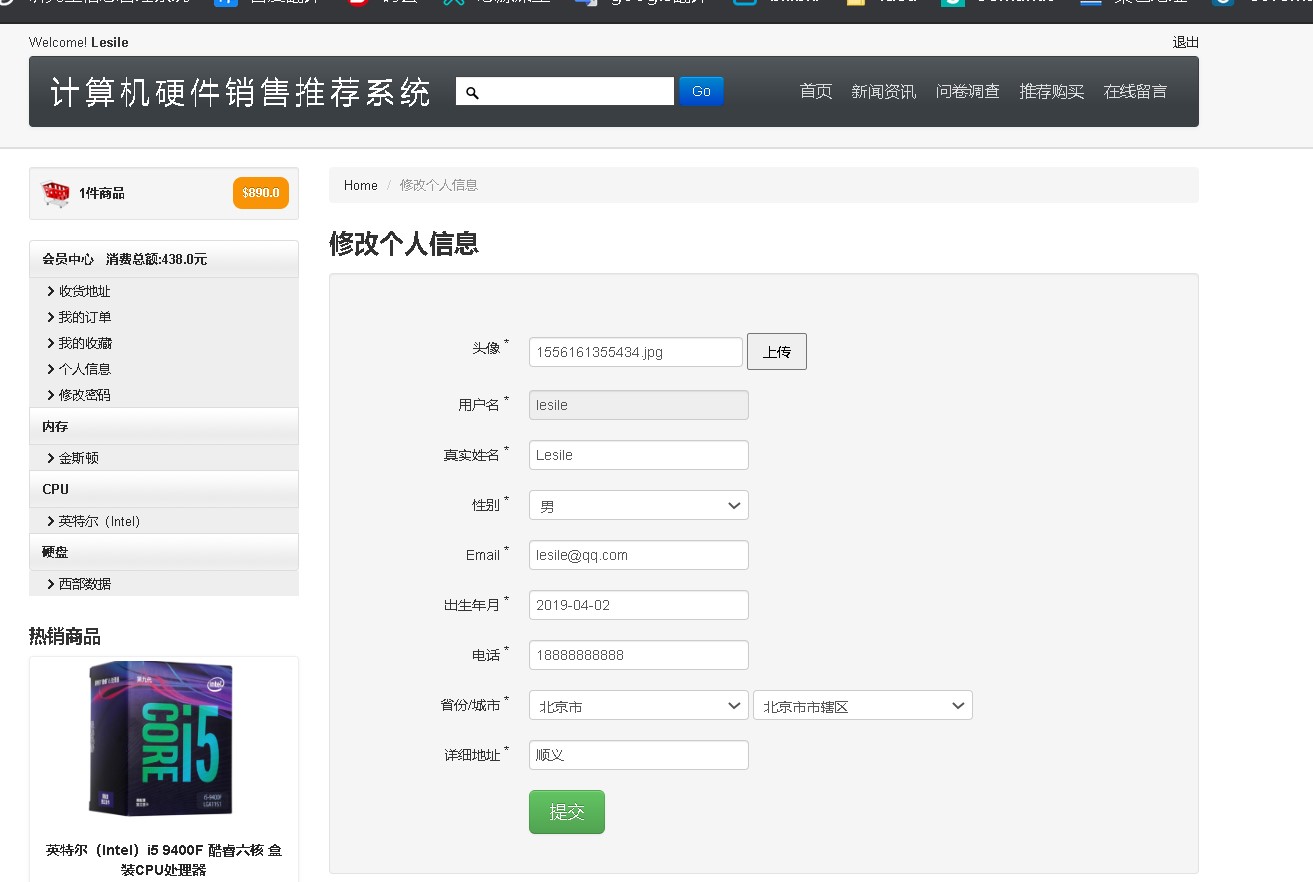
Task: Open the 英特尔 (Intel) CPU category
Action: [x=99, y=521]
